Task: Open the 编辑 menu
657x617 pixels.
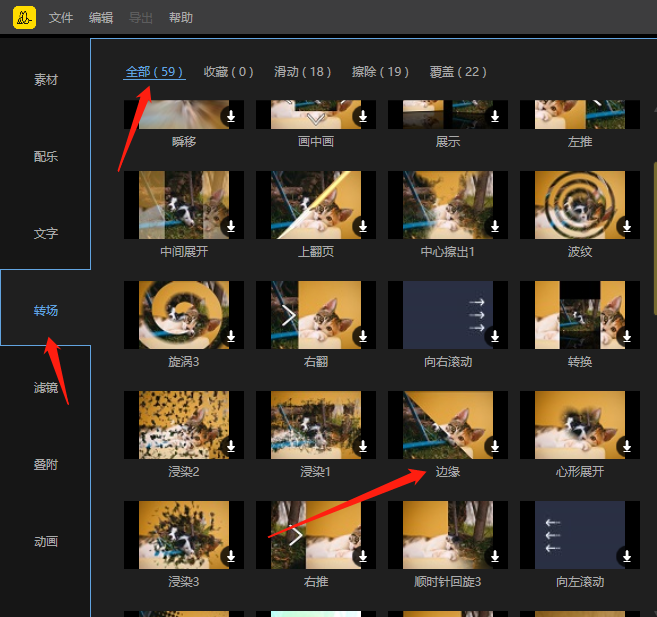Action: pyautogui.click(x=101, y=18)
